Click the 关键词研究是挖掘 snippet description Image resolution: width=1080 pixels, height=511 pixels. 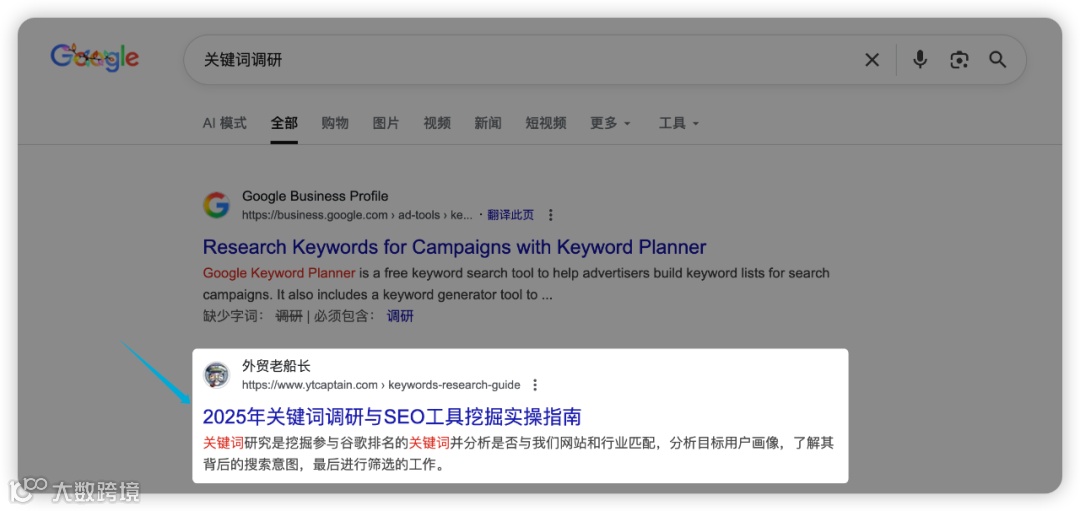tap(518, 454)
